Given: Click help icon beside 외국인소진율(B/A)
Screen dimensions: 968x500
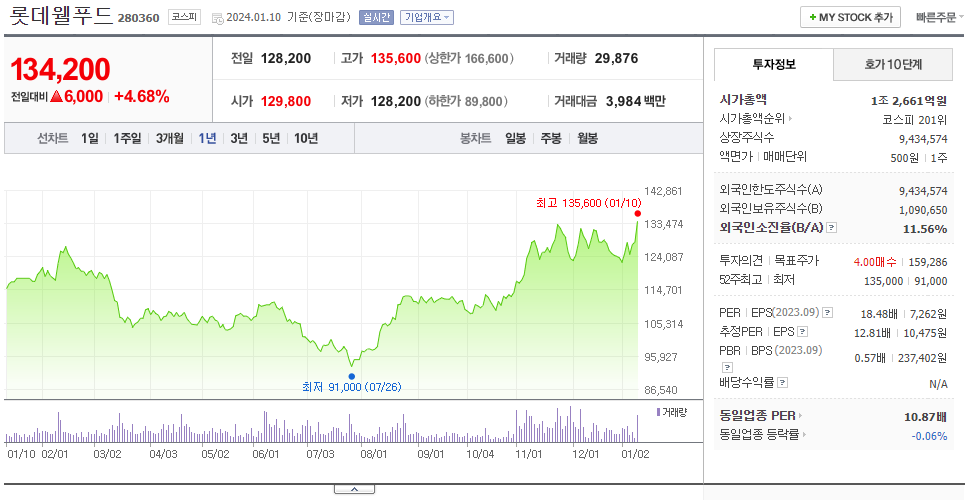Looking at the screenshot, I should pyautogui.click(x=832, y=228).
